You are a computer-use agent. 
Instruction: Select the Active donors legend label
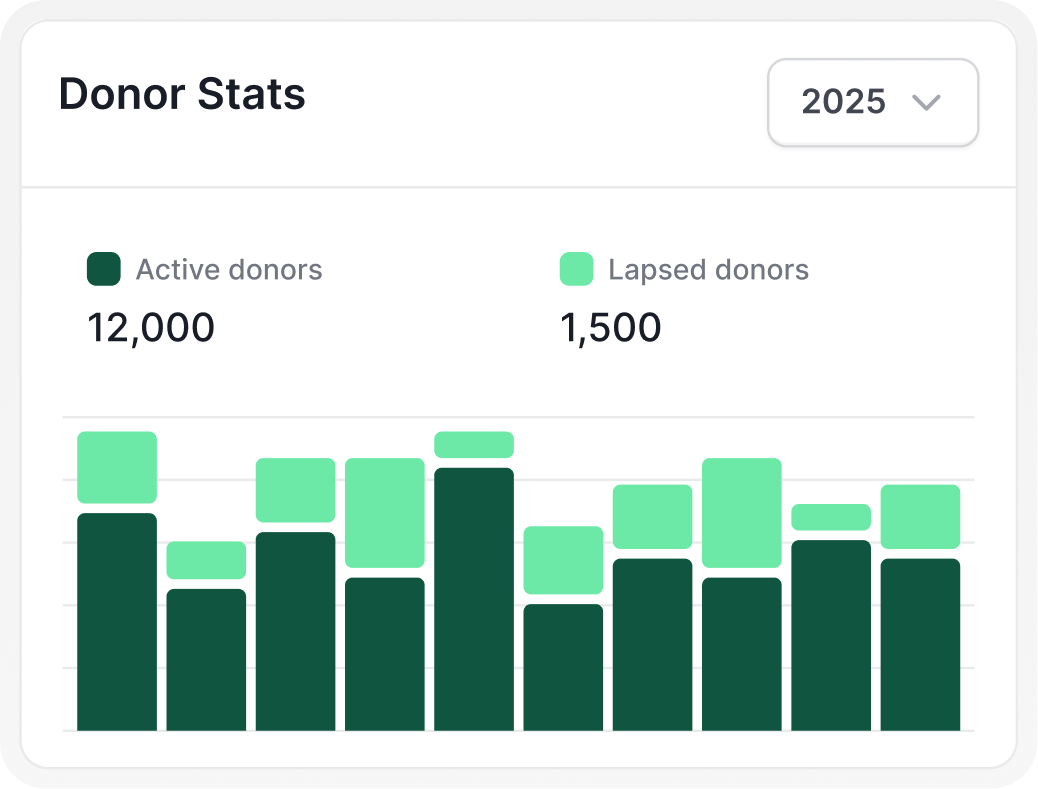pyautogui.click(x=229, y=269)
